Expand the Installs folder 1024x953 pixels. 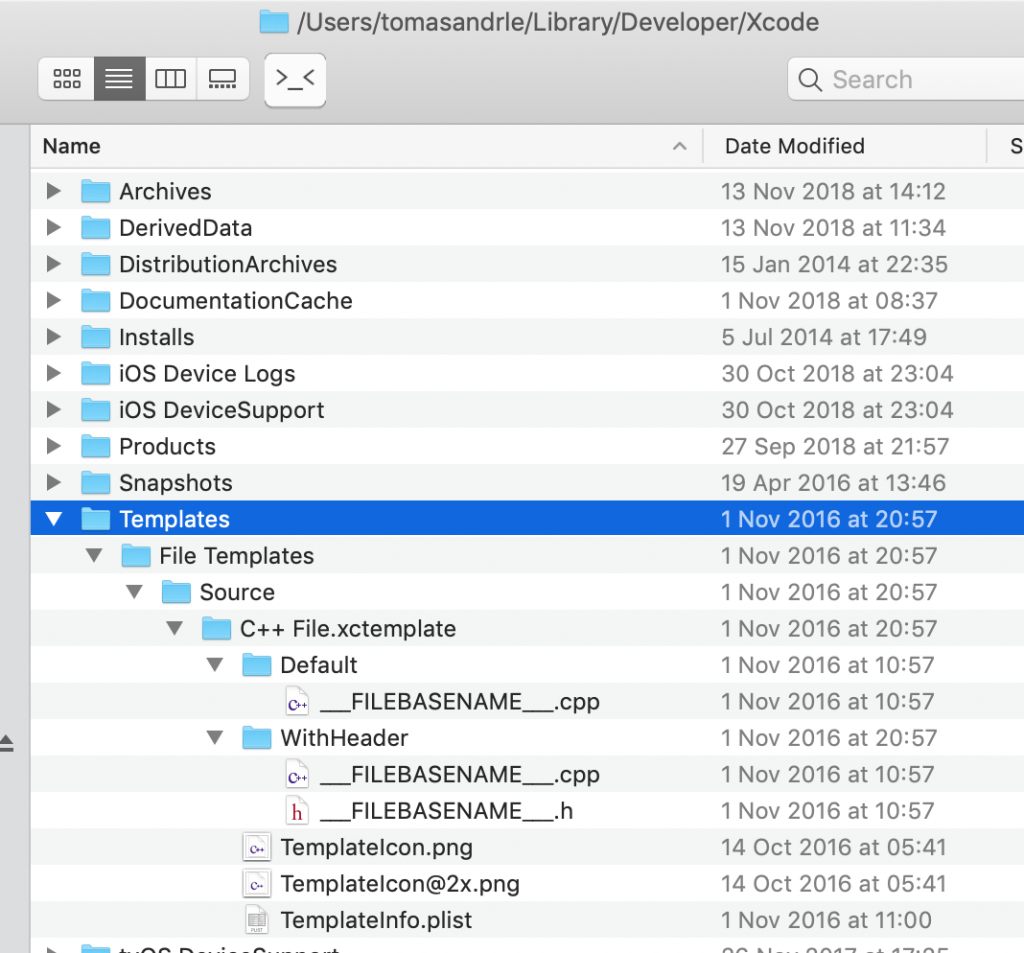click(x=54, y=336)
